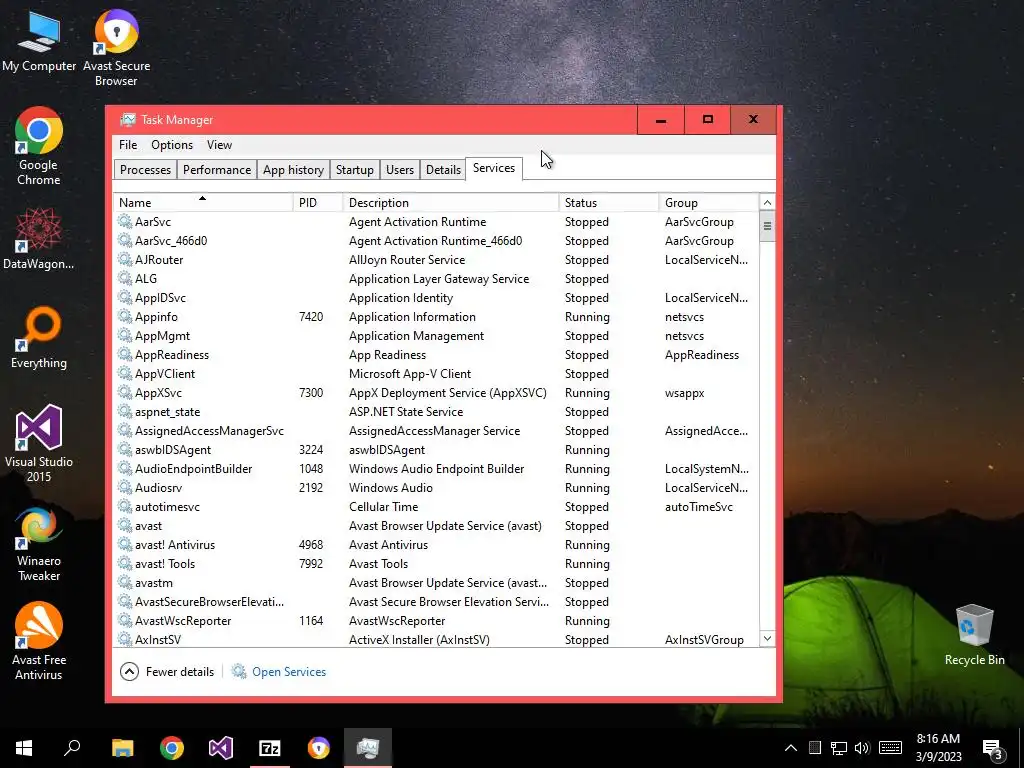Image resolution: width=1024 pixels, height=768 pixels.
Task: Open the Avast Free Antivirus desktop shortcut
Action: [39, 641]
